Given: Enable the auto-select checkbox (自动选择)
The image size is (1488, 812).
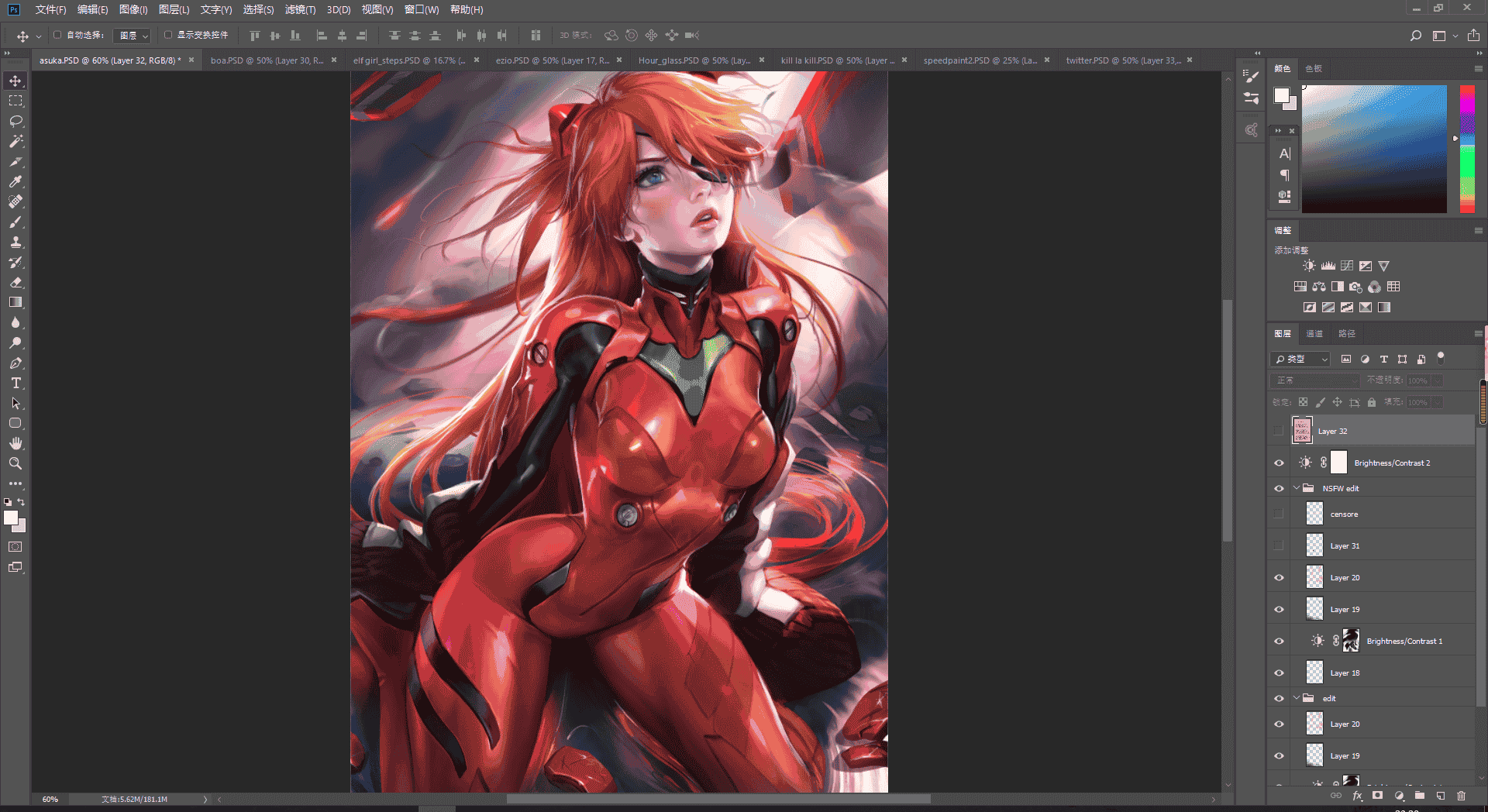Looking at the screenshot, I should click(x=57, y=35).
